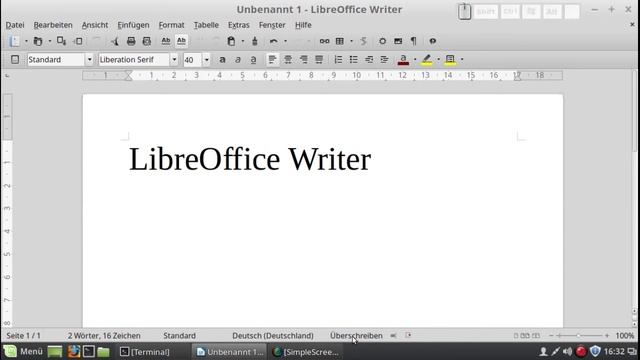Open the Einfügen menu
640x360 pixels.
click(x=133, y=25)
